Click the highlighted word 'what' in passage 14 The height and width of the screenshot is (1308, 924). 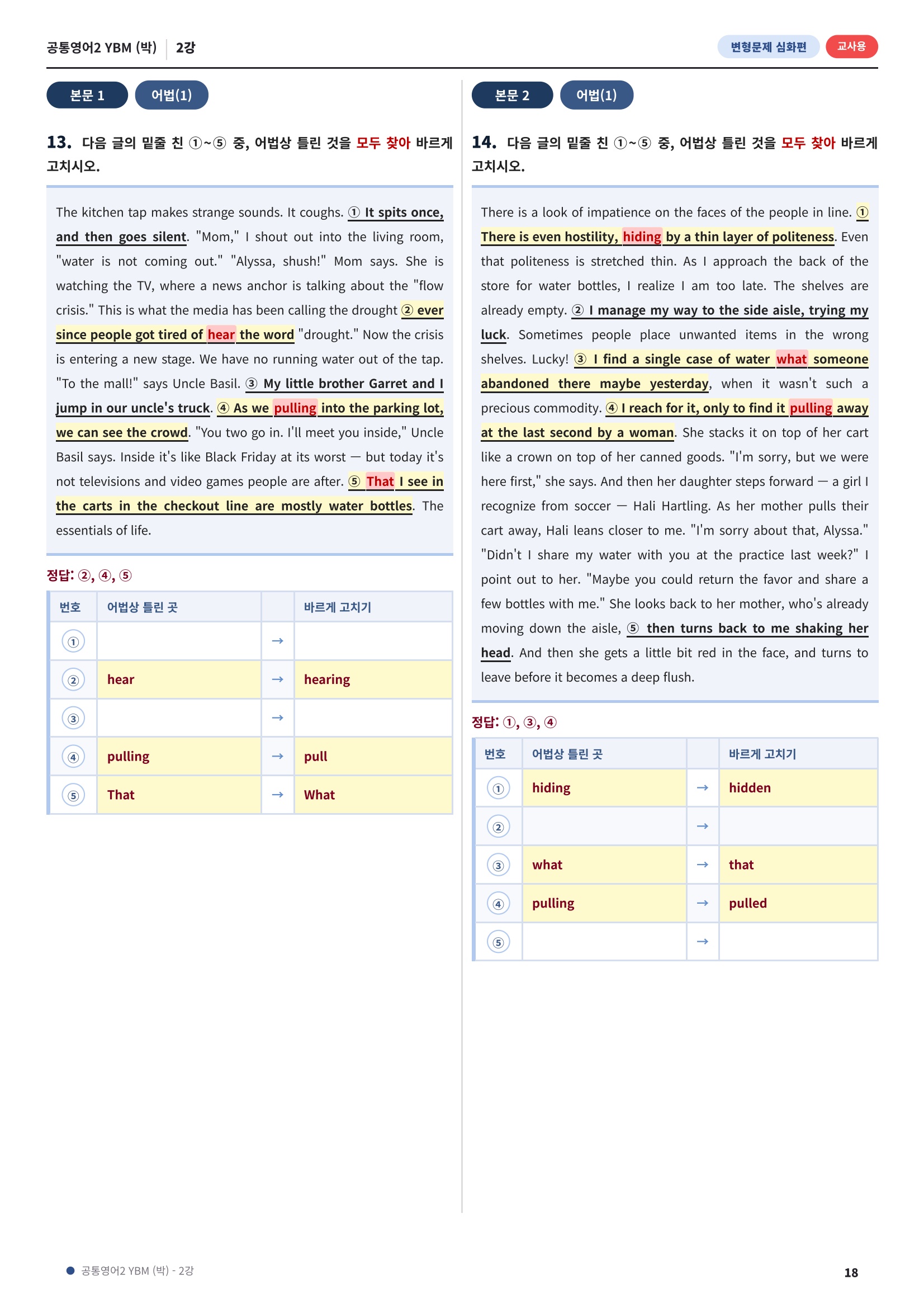tap(792, 360)
